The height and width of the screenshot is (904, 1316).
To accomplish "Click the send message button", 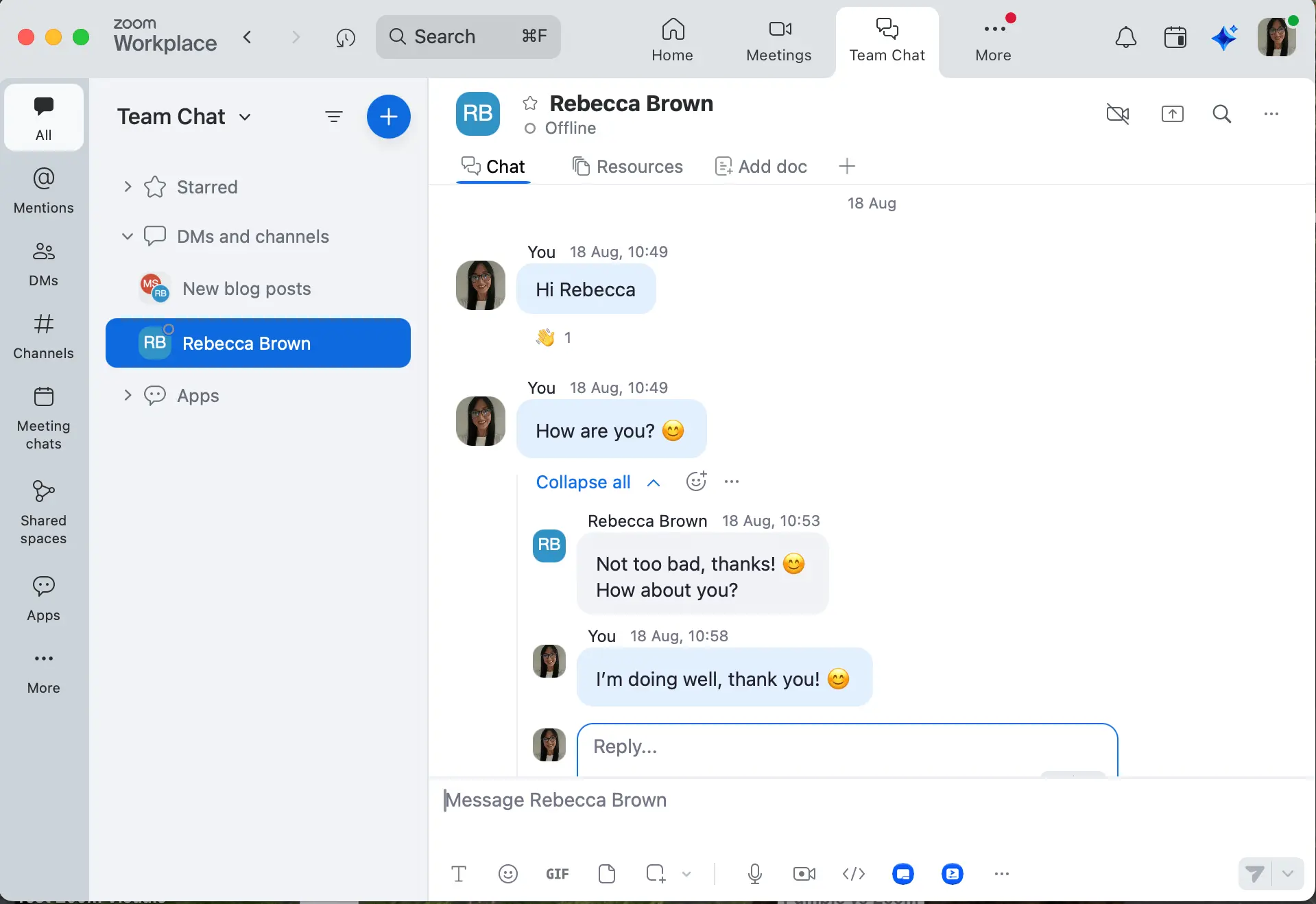I will (x=1255, y=874).
